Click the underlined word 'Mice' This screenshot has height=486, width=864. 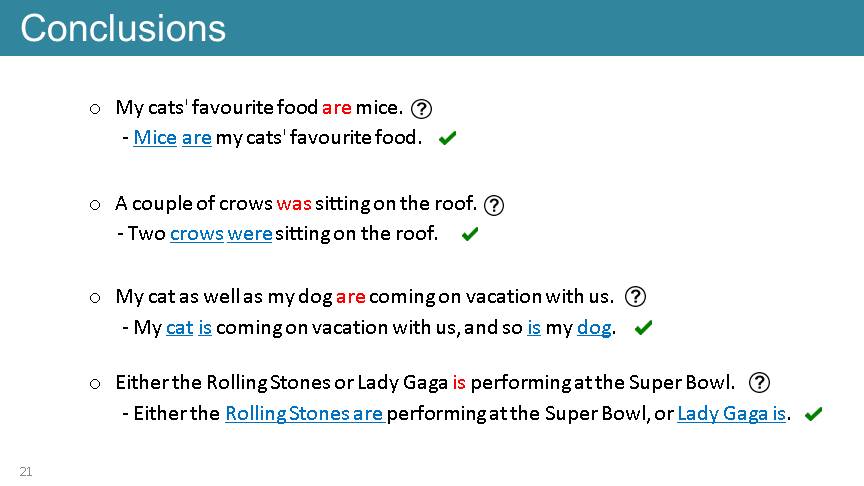(155, 138)
